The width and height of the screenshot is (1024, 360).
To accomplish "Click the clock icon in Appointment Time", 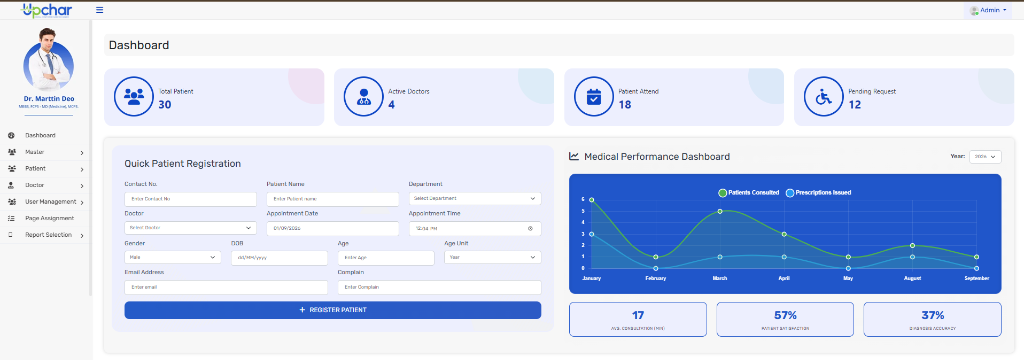I will point(530,229).
